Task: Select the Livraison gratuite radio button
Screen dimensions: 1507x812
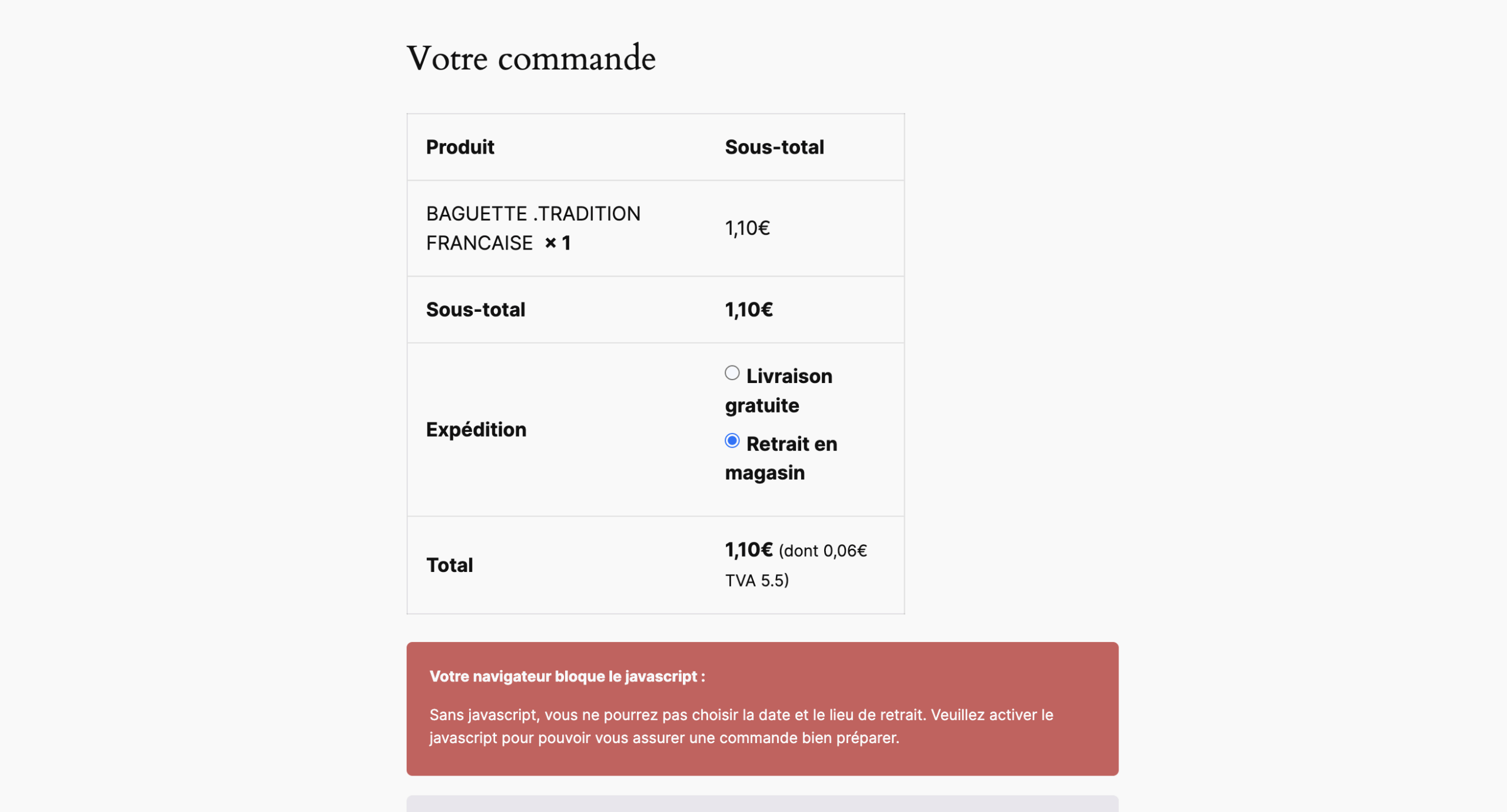Action: [732, 373]
